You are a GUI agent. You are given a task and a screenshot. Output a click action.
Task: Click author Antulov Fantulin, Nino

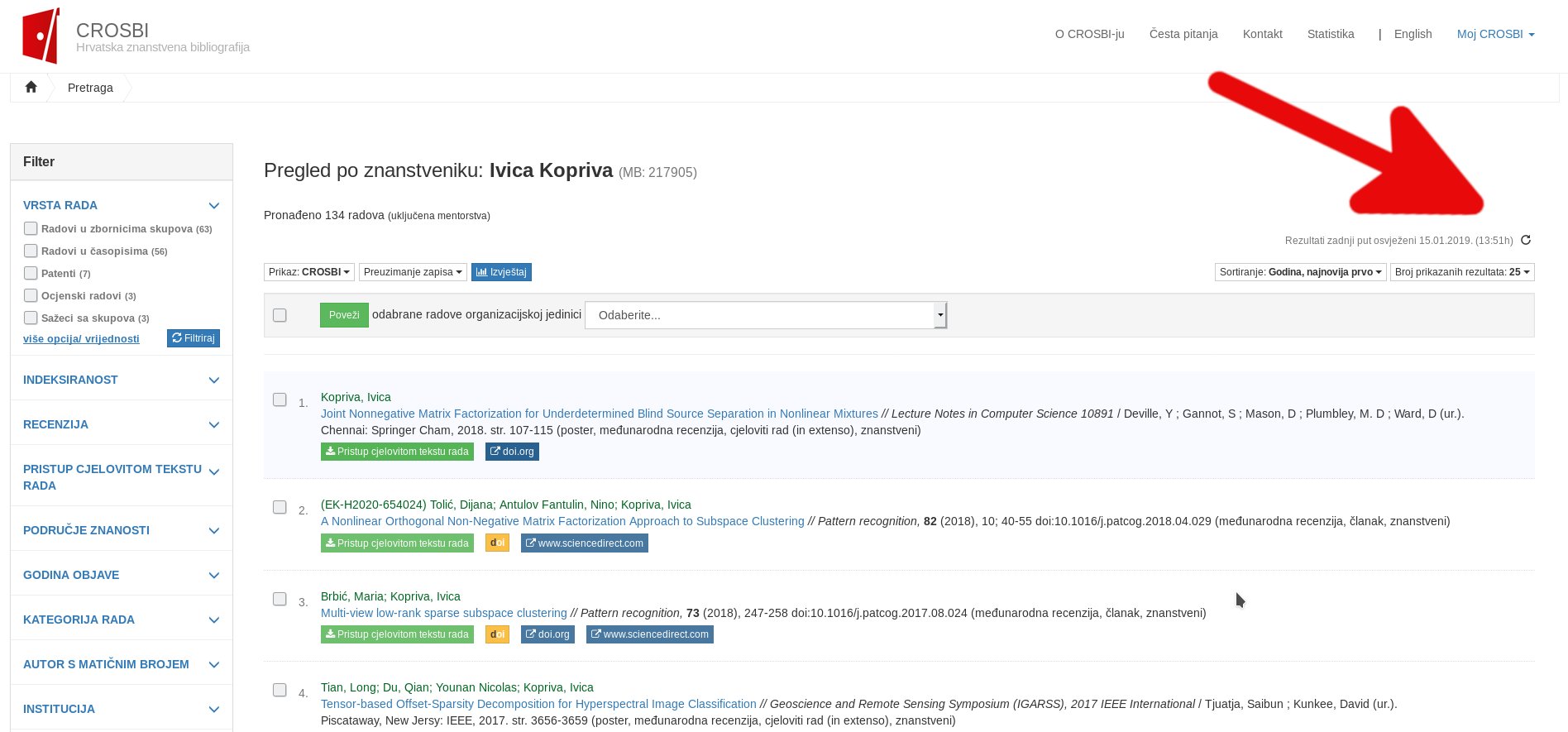(x=557, y=505)
